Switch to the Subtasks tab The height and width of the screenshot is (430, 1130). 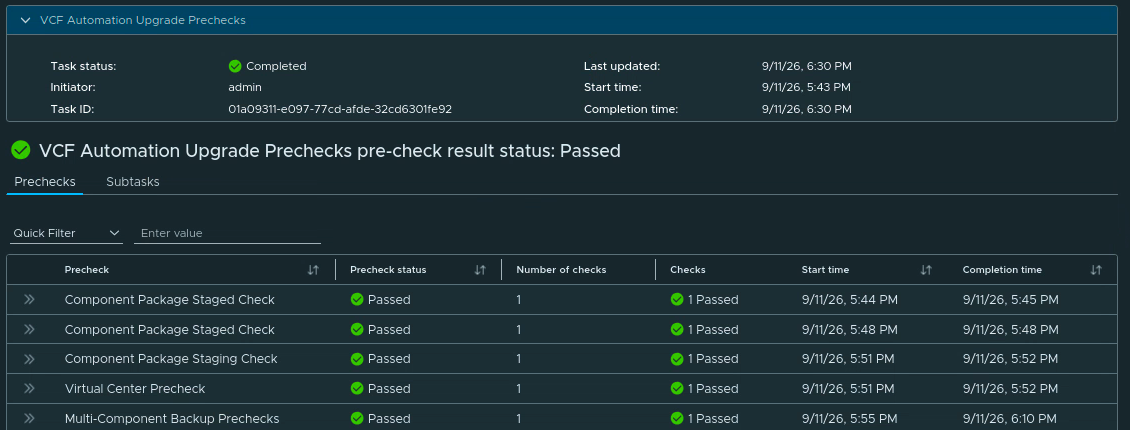(x=133, y=182)
